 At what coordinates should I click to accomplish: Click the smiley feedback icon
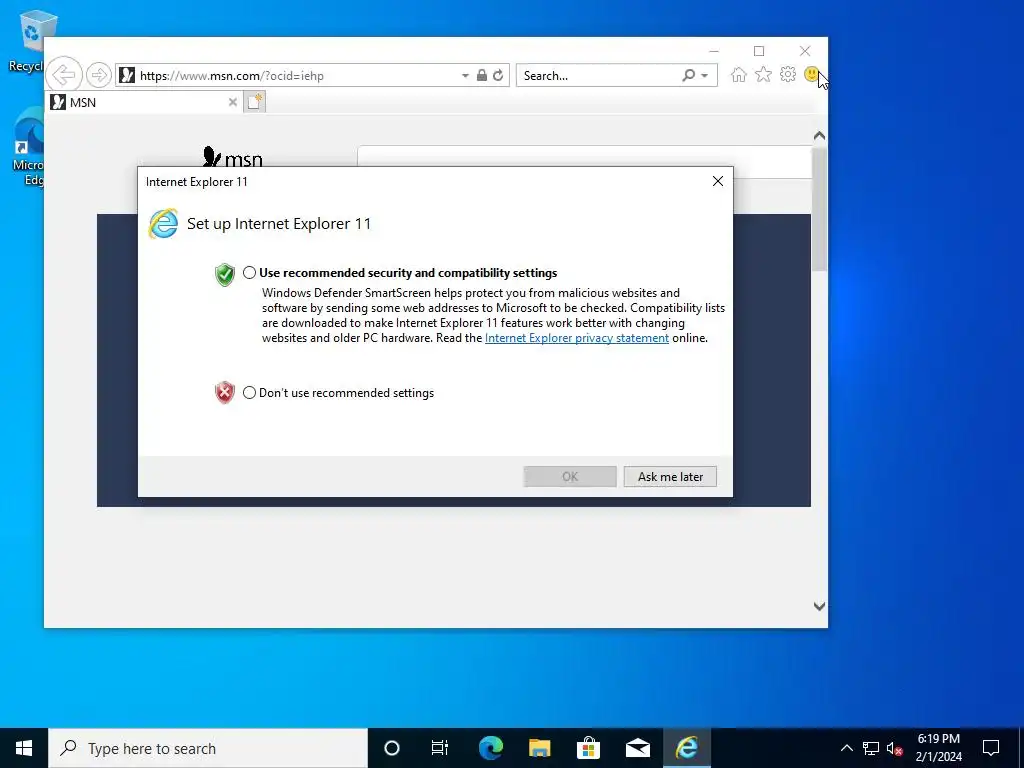(x=812, y=74)
